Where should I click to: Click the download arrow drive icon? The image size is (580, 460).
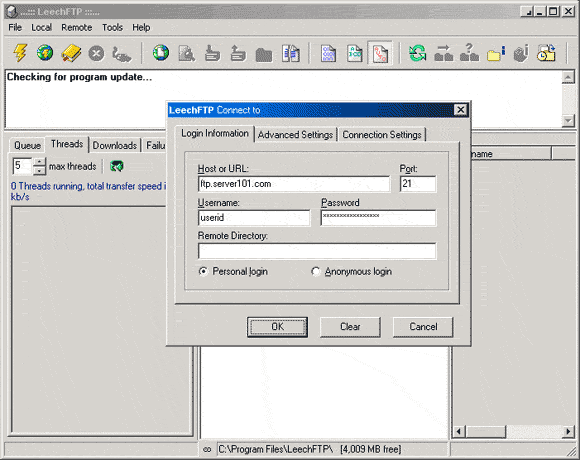(212, 53)
